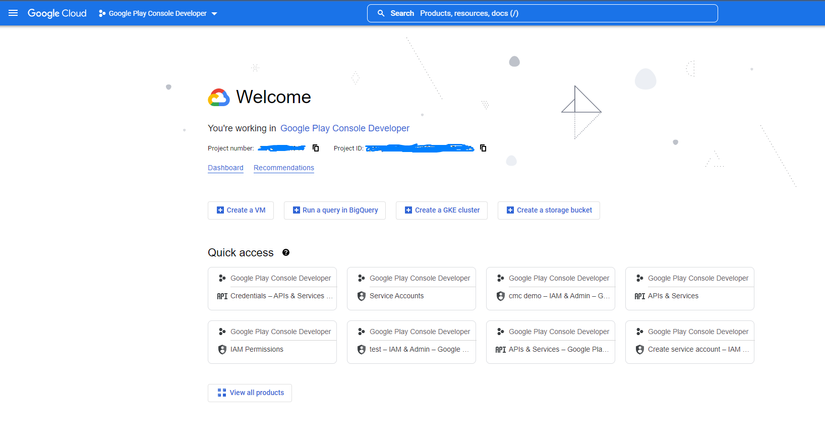Screen dimensions: 825x421
Task: Open the cmc demo – IAM & Admin card
Action: click(550, 288)
